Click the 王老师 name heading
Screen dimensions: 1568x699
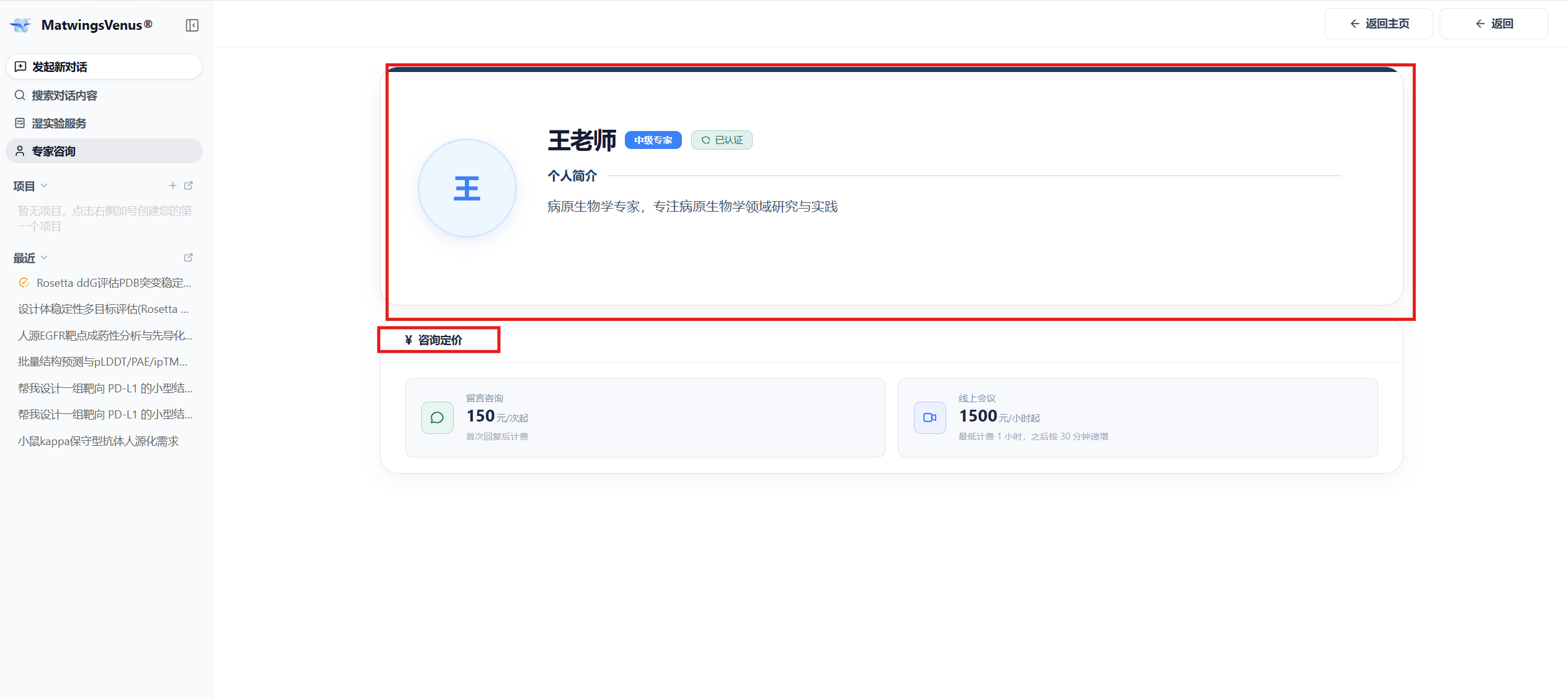click(582, 140)
